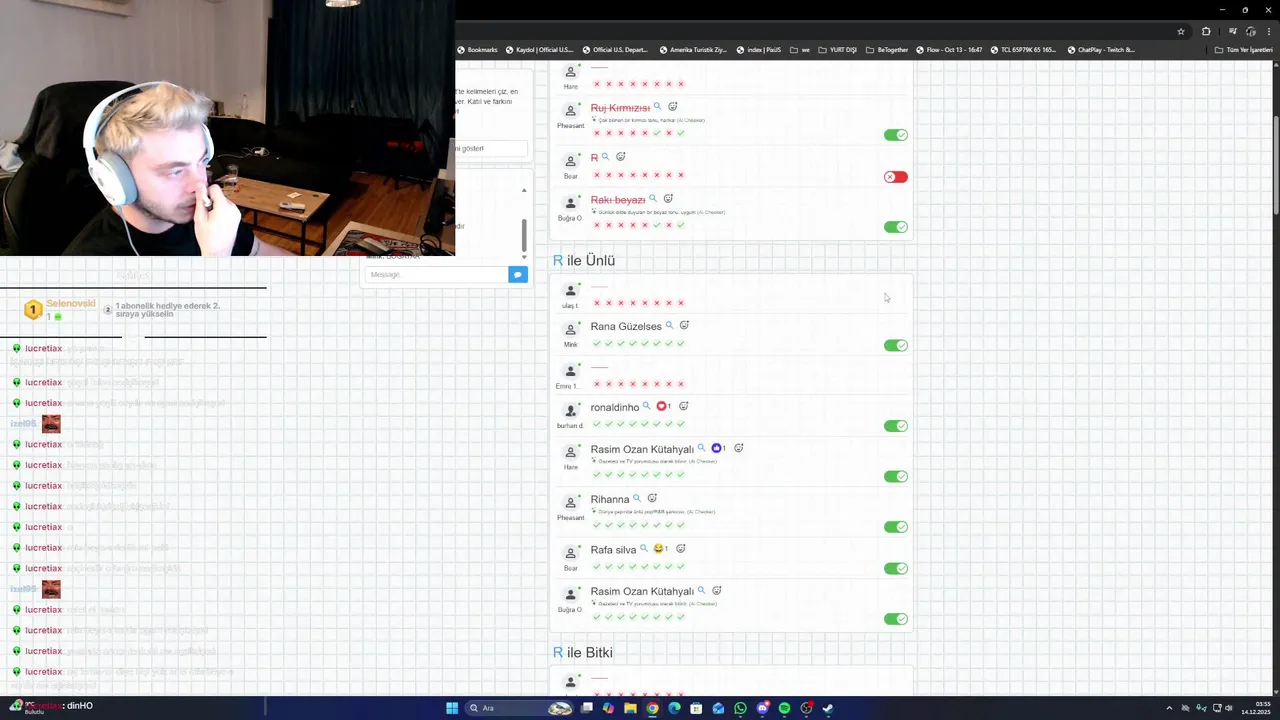This screenshot has width=1280, height=720.
Task: Toggle approval for Rana Güzelses
Action: [896, 345]
